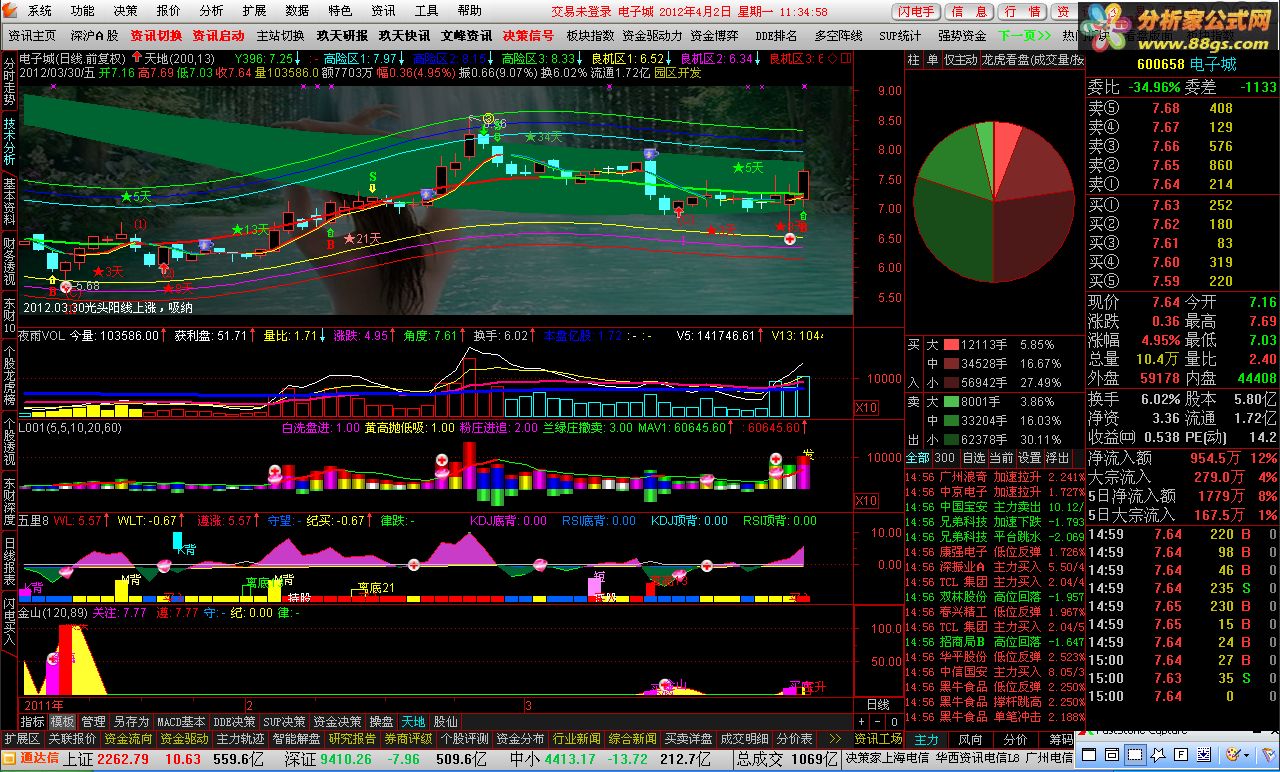Select the 全部 filter tab
The width and height of the screenshot is (1280, 772).
click(917, 458)
